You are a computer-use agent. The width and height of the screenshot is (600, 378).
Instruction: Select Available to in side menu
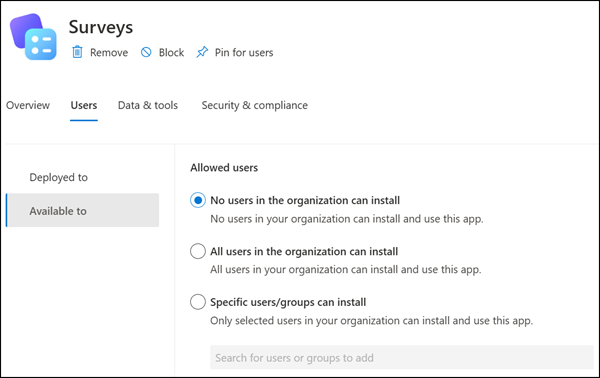pos(82,210)
